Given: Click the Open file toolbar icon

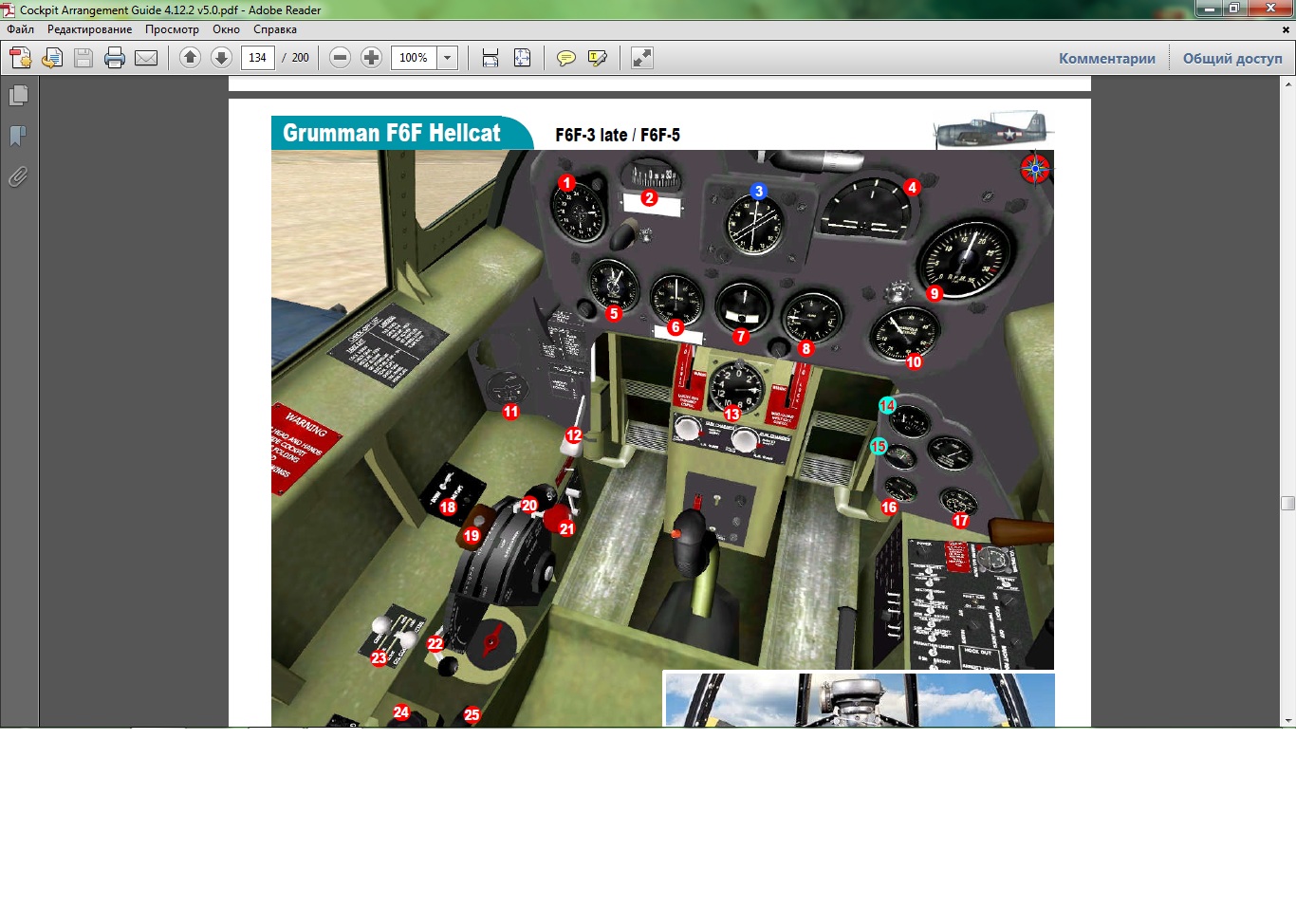Looking at the screenshot, I should pyautogui.click(x=52, y=58).
